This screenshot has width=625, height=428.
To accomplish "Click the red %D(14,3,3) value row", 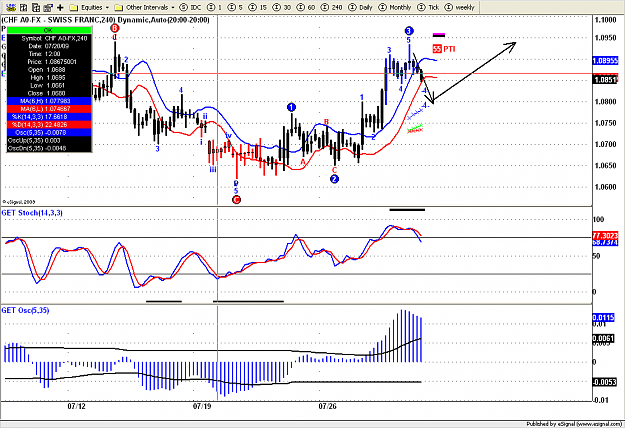I will click(49, 125).
